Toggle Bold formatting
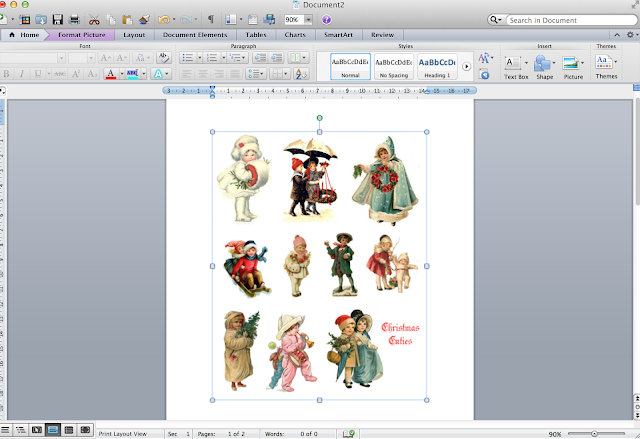Image resolution: width=640 pixels, height=439 pixels. point(6,74)
